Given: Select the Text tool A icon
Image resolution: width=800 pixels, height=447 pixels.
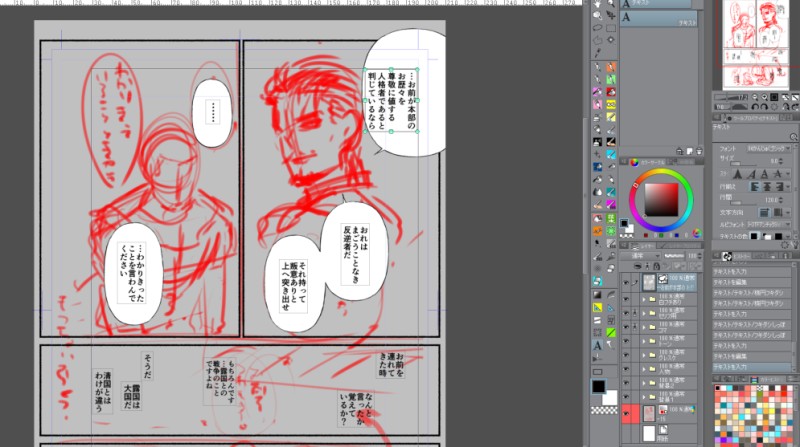Looking at the screenshot, I should click(x=597, y=345).
